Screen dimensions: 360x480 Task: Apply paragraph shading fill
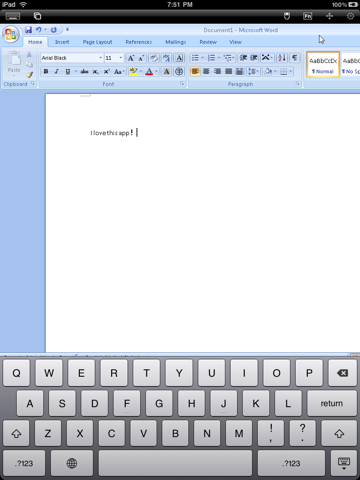click(268, 71)
